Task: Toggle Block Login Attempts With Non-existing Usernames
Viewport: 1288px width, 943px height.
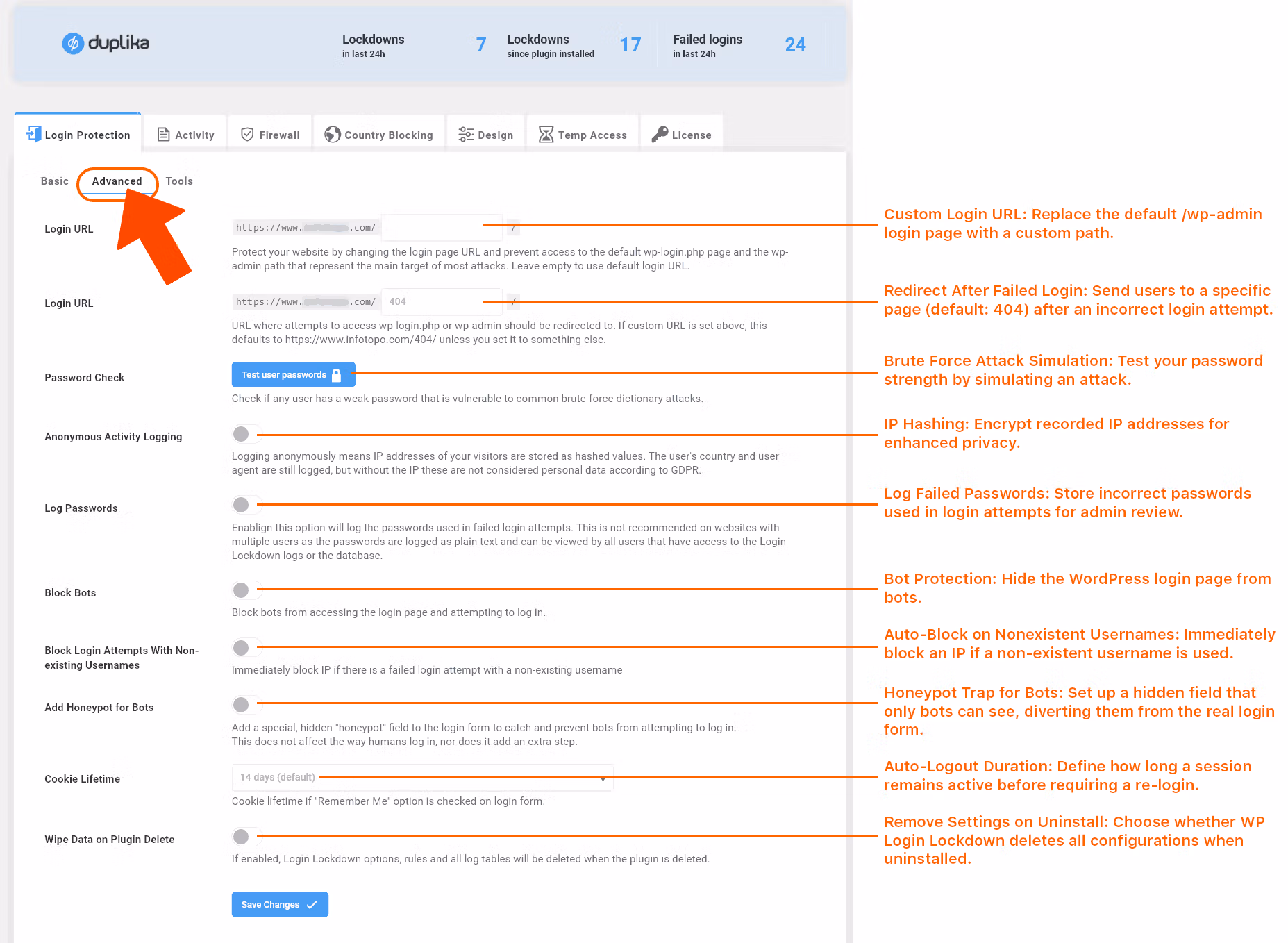Action: 245,647
